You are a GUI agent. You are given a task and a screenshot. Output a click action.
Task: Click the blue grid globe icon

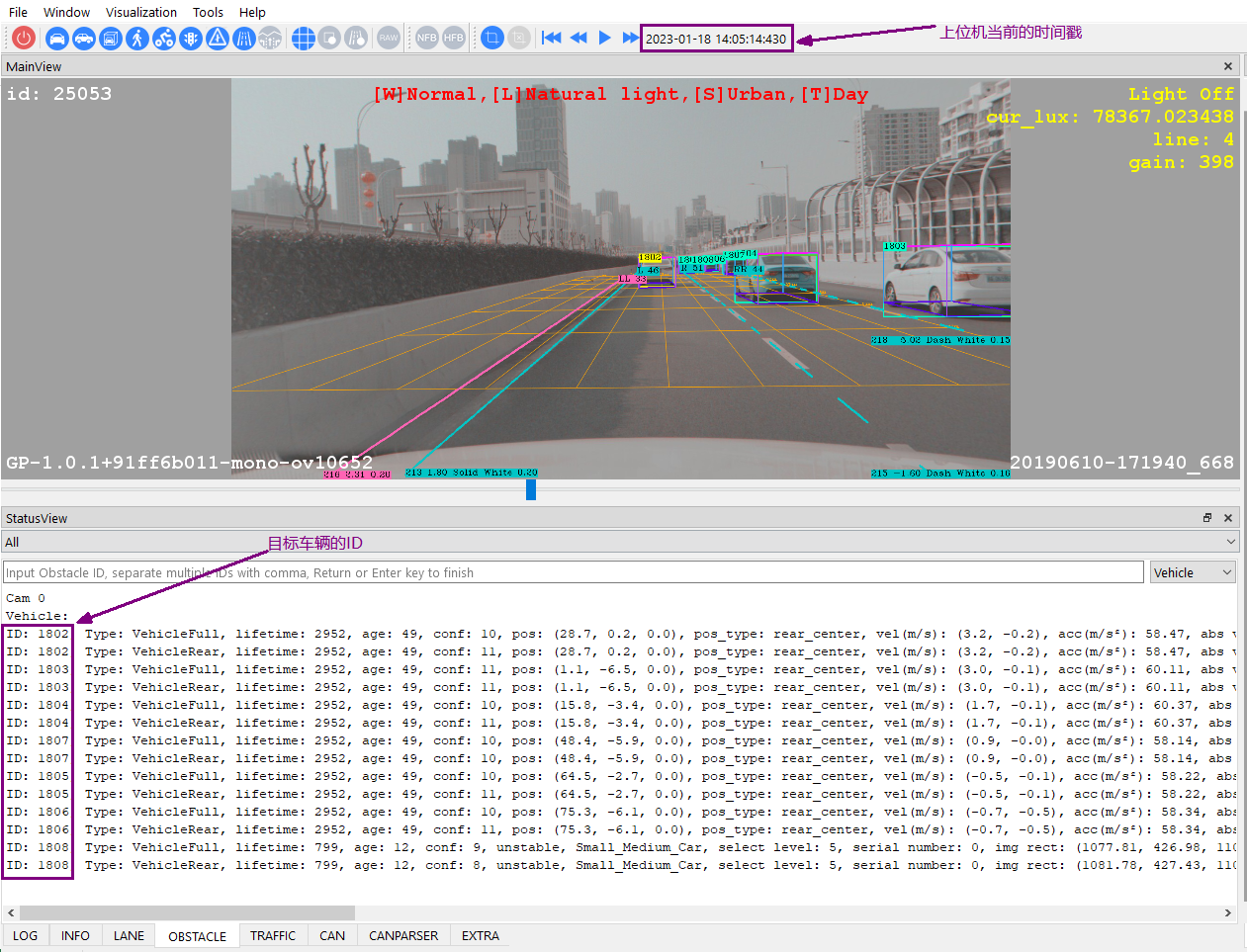304,39
